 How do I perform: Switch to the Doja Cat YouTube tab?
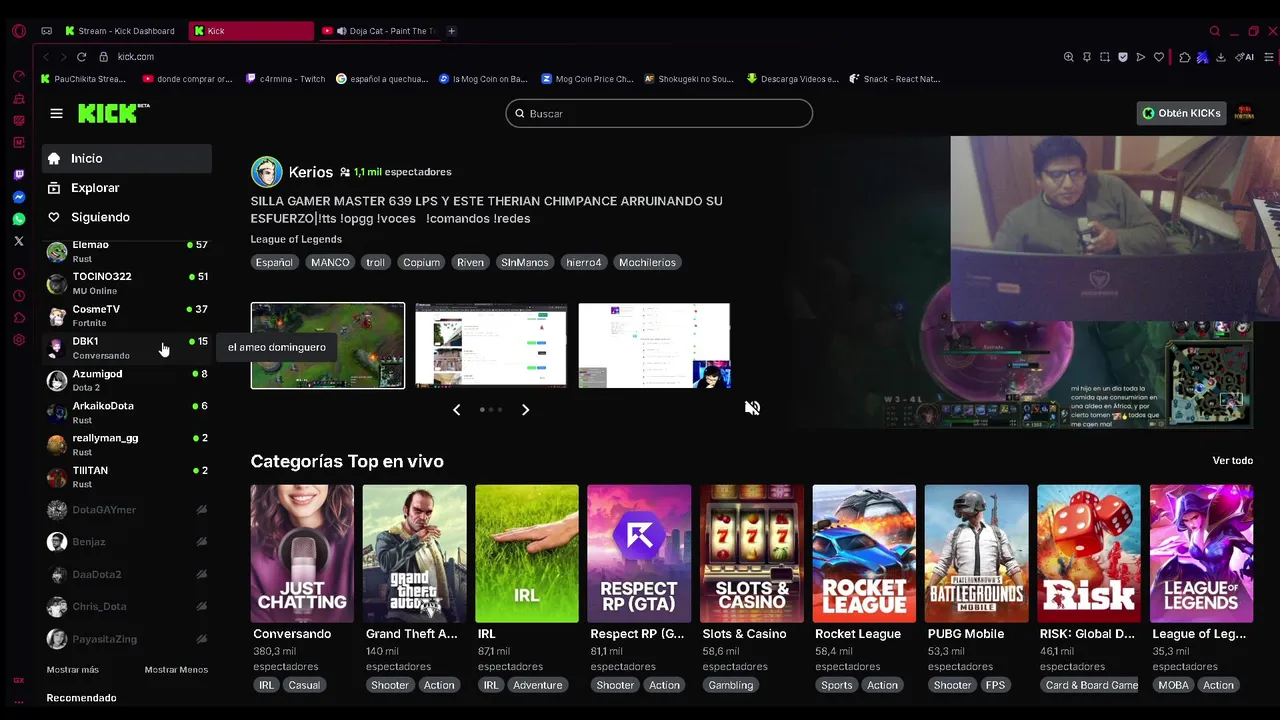(380, 31)
